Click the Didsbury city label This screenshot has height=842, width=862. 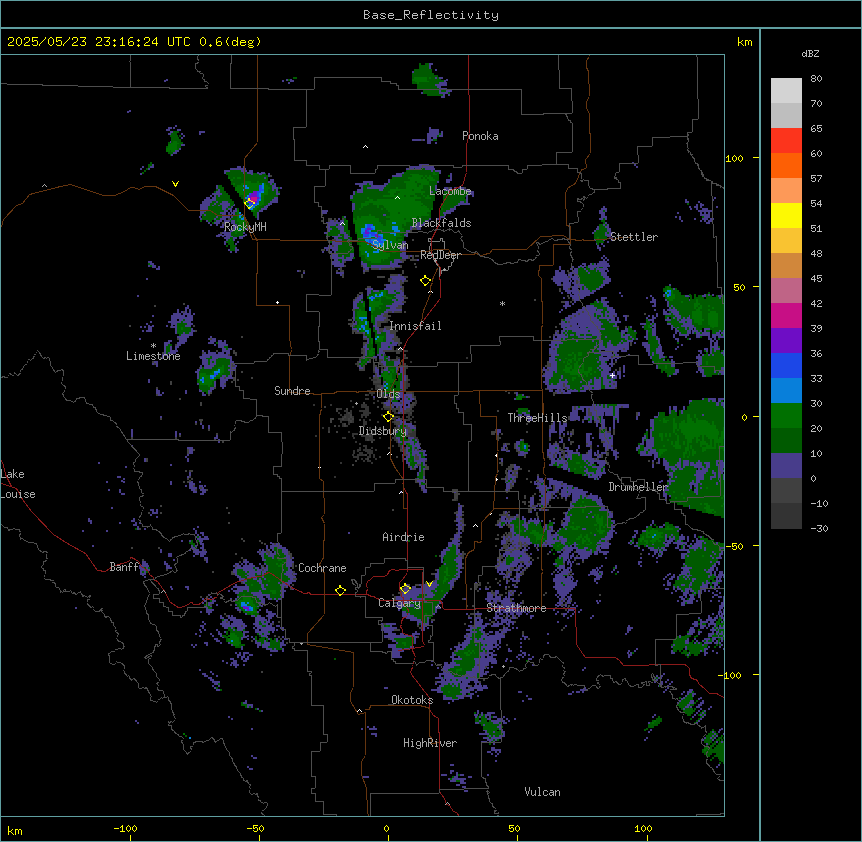click(x=383, y=431)
